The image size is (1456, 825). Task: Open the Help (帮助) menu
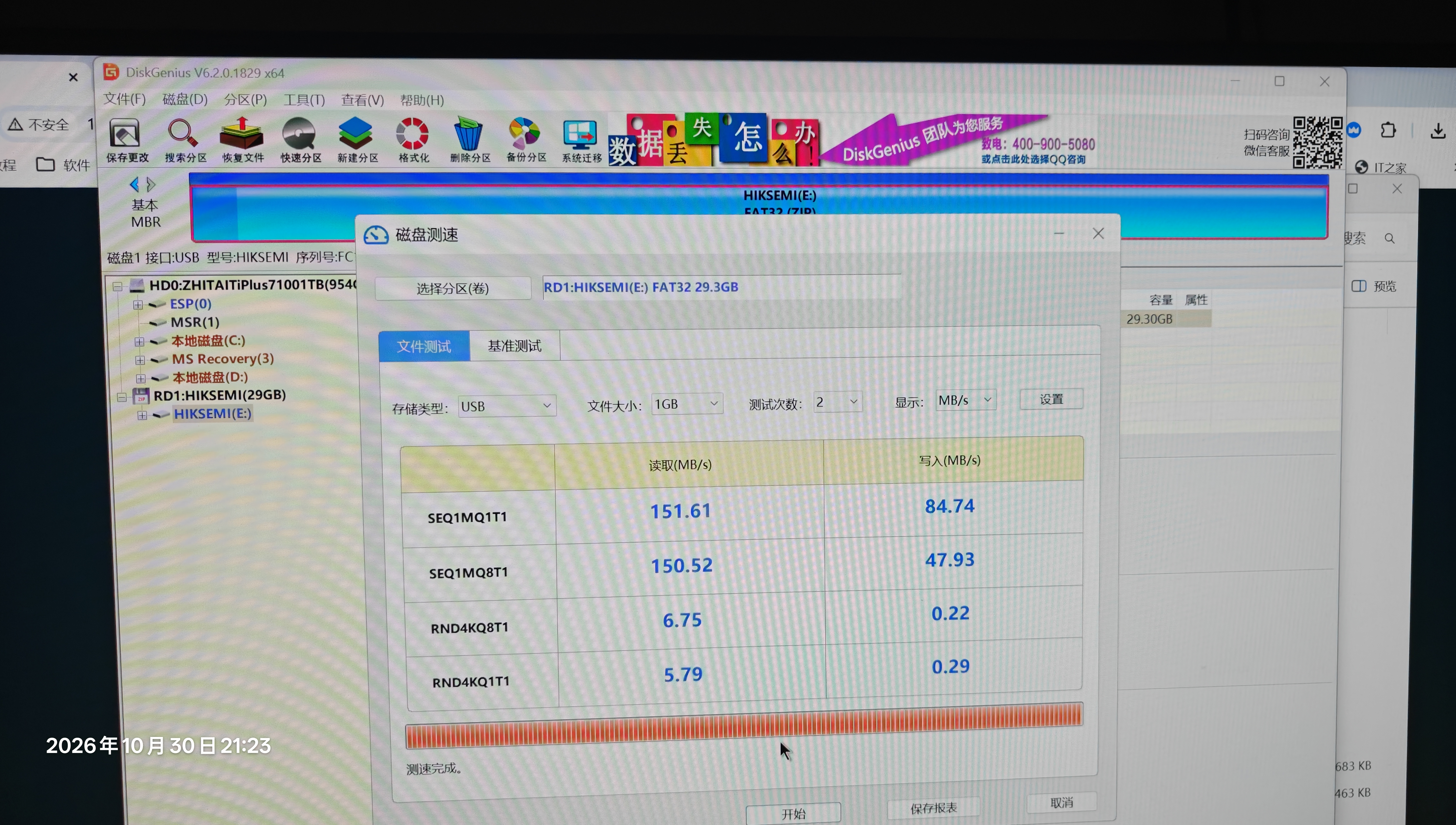pos(422,100)
